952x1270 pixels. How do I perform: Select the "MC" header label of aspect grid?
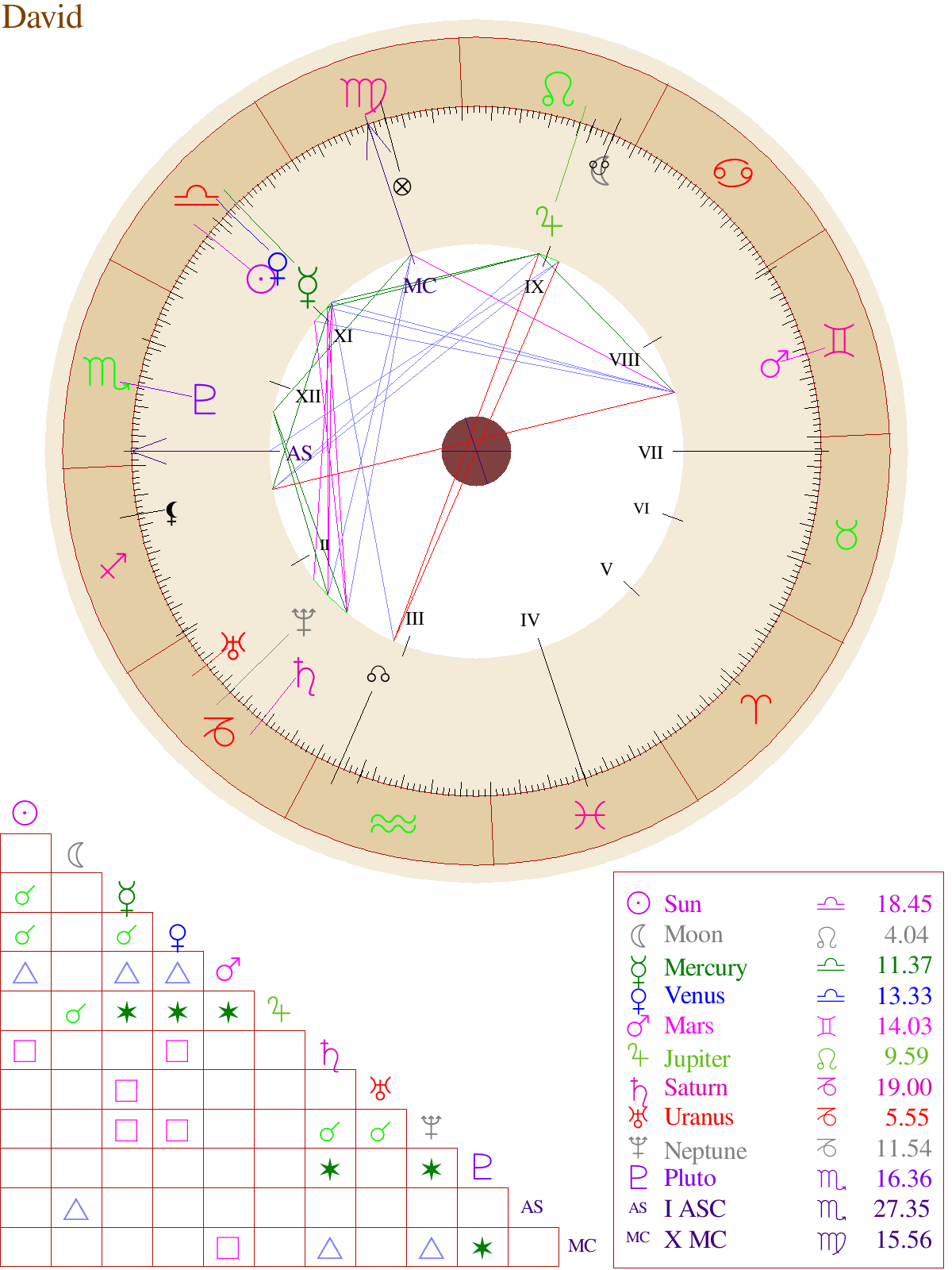582,1246
